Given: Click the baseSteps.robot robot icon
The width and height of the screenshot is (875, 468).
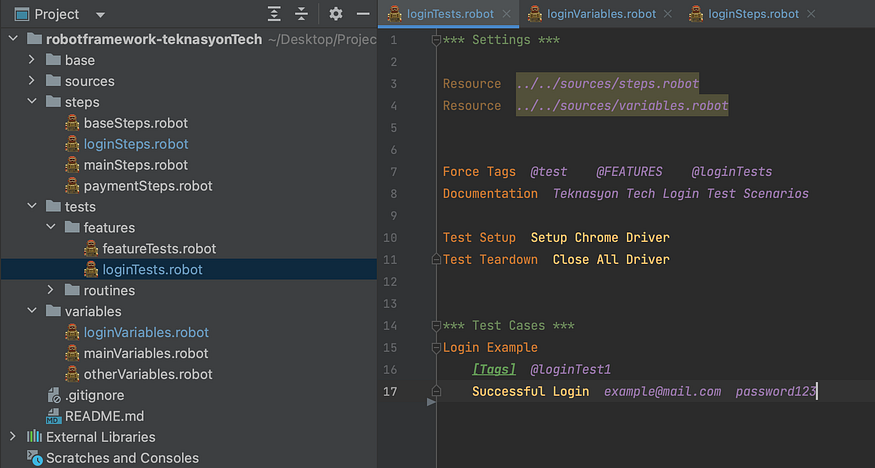Looking at the screenshot, I should [x=72, y=123].
